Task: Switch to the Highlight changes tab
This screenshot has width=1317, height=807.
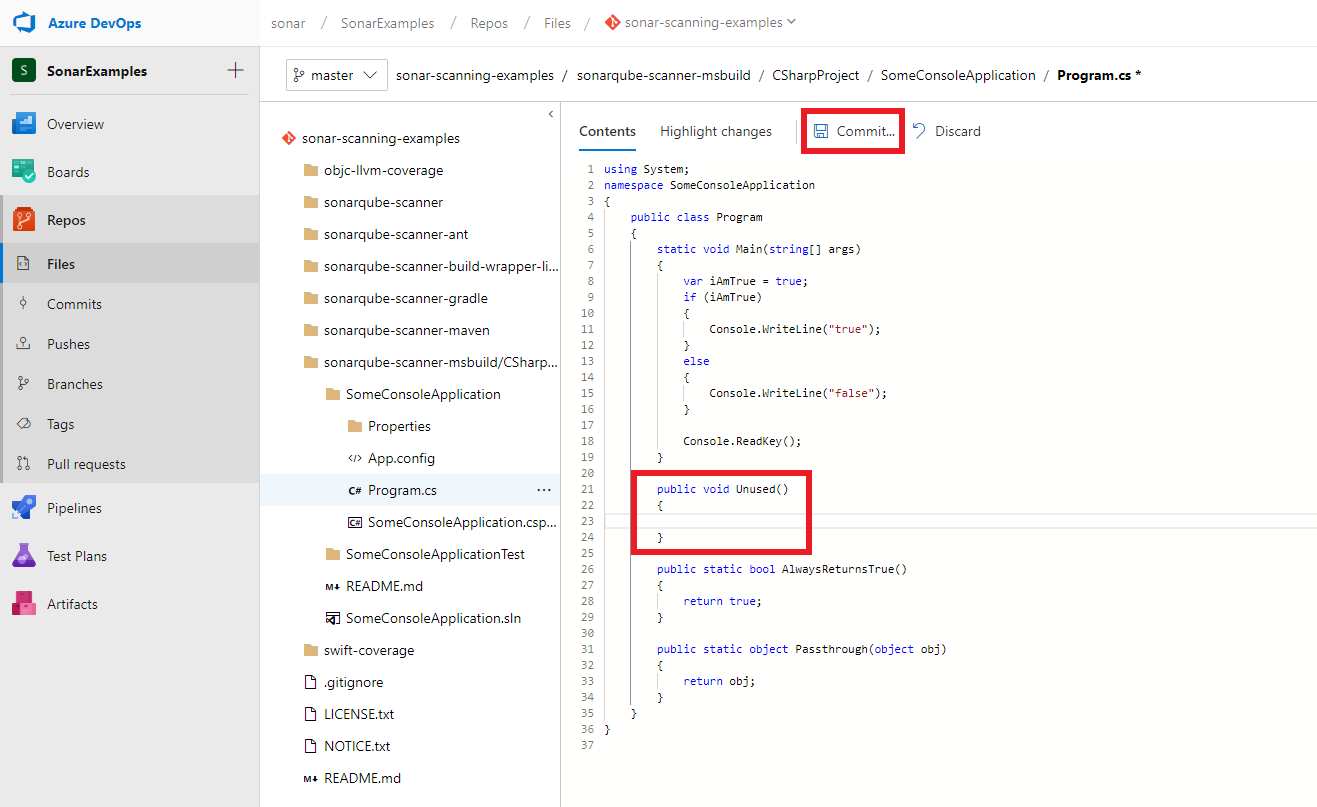Action: [x=716, y=131]
